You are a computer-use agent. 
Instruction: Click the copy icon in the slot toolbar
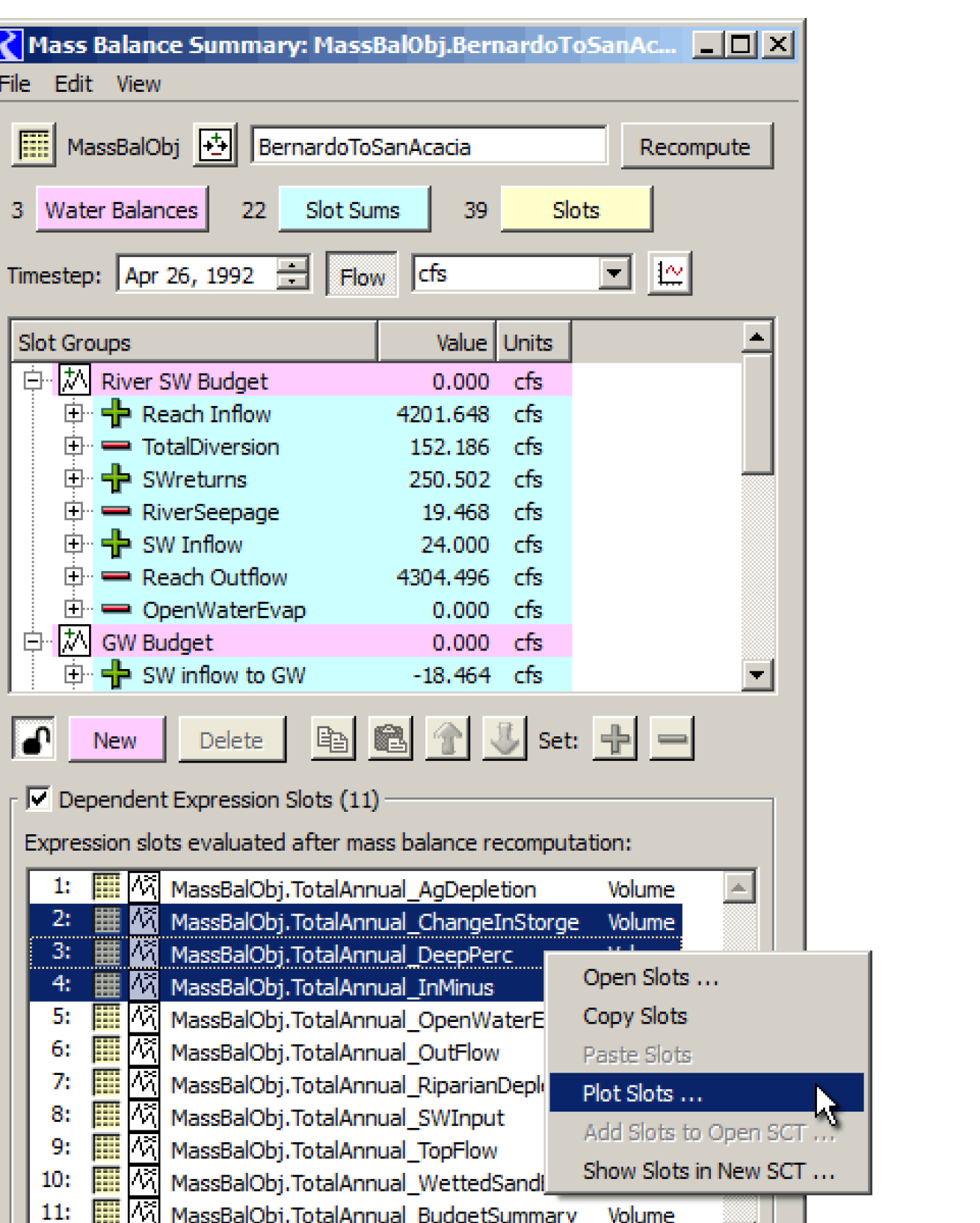point(333,740)
